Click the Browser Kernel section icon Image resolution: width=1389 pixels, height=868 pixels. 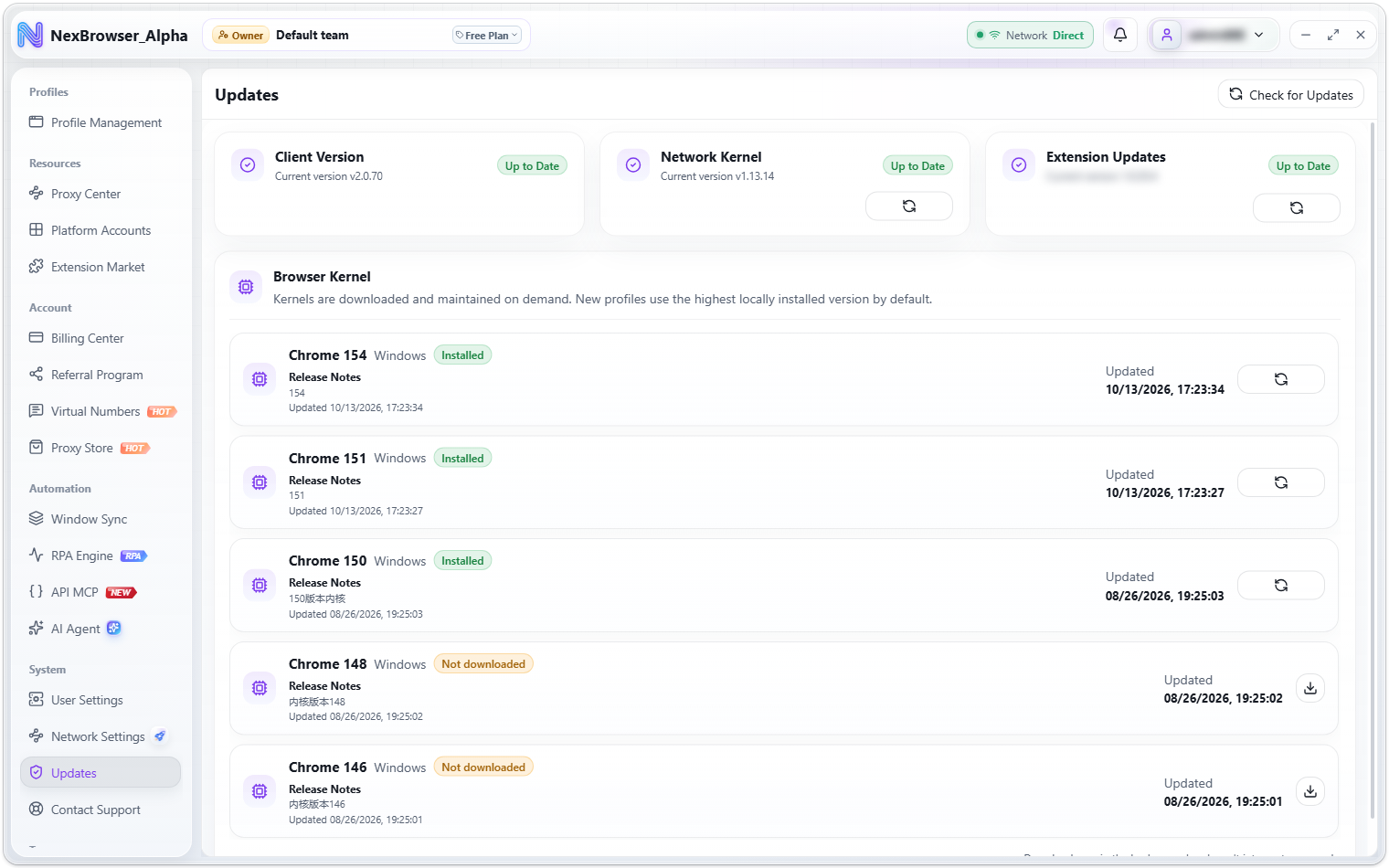(246, 287)
